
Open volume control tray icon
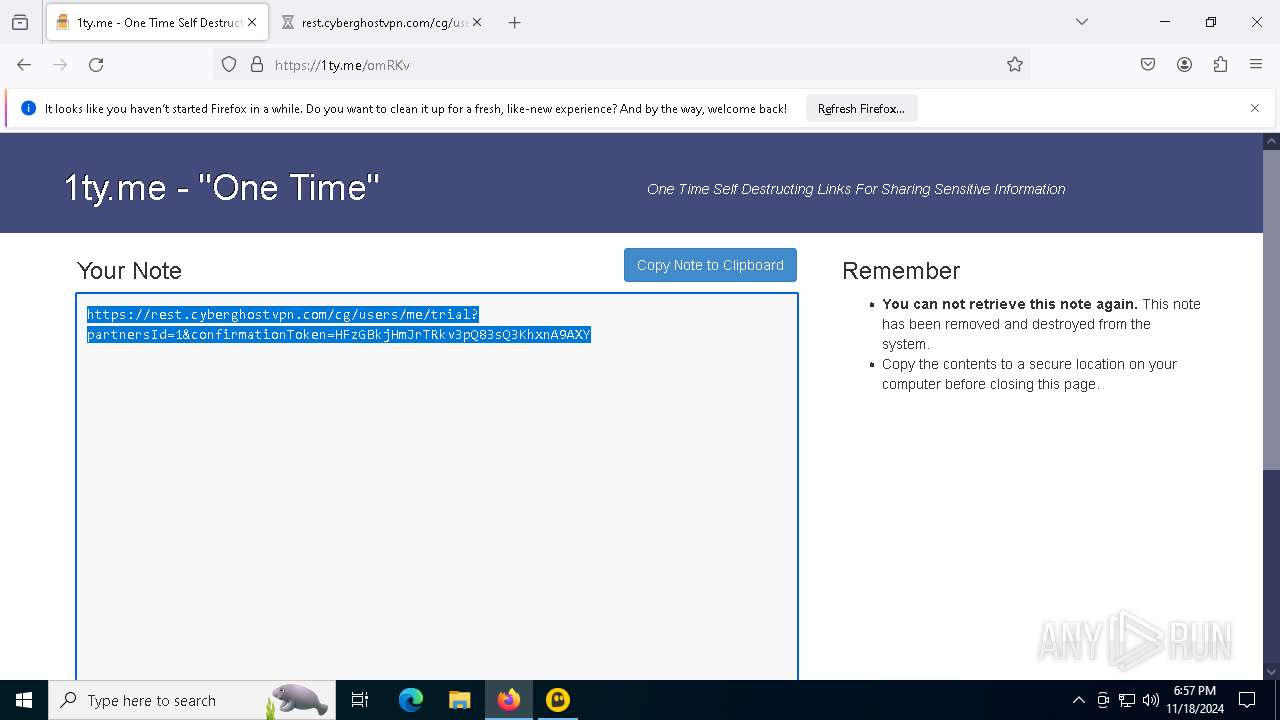point(1151,700)
